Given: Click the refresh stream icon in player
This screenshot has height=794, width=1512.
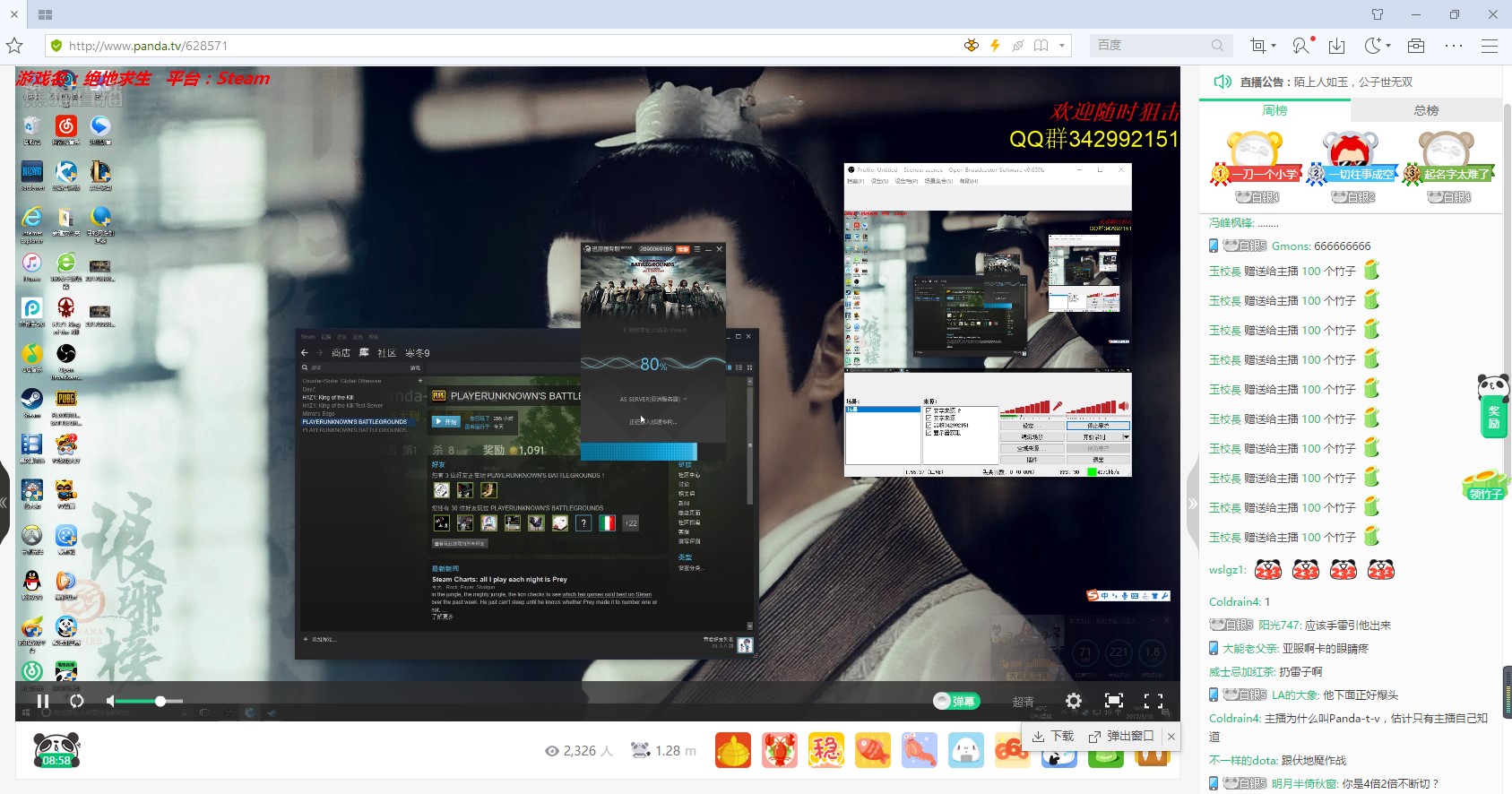Looking at the screenshot, I should tap(77, 701).
